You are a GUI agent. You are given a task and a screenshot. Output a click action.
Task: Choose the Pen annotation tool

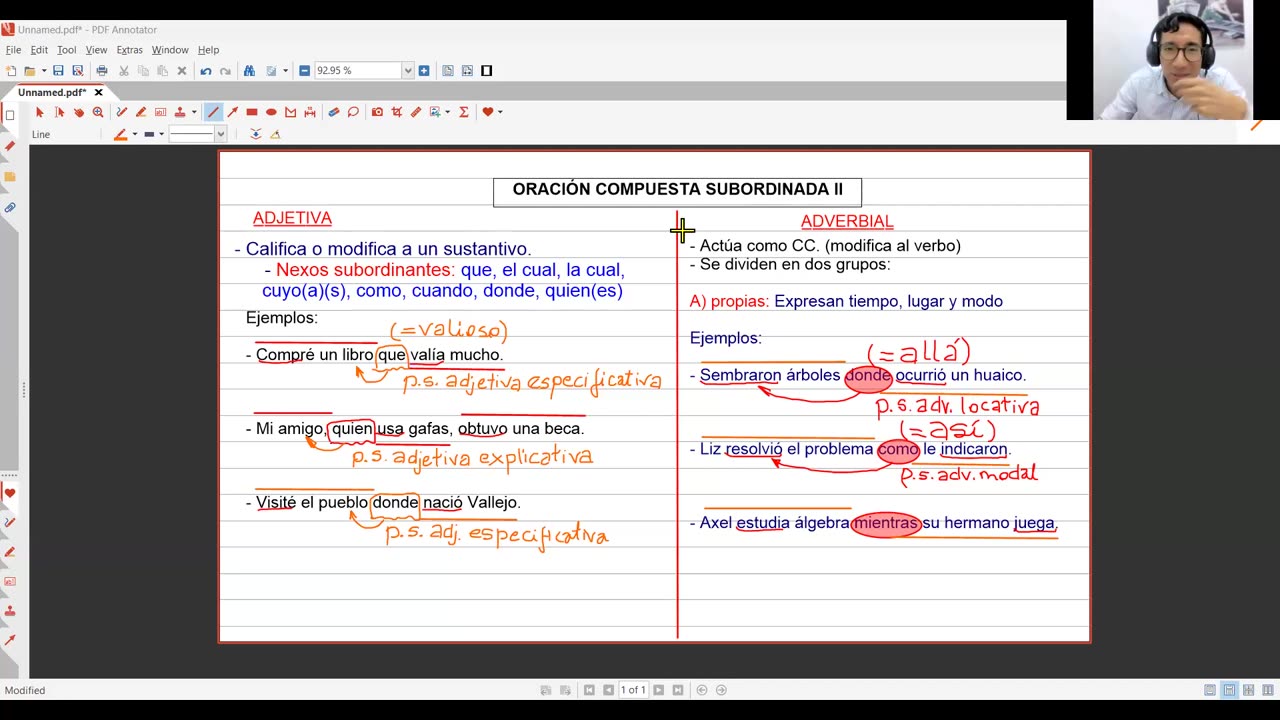coord(121,112)
